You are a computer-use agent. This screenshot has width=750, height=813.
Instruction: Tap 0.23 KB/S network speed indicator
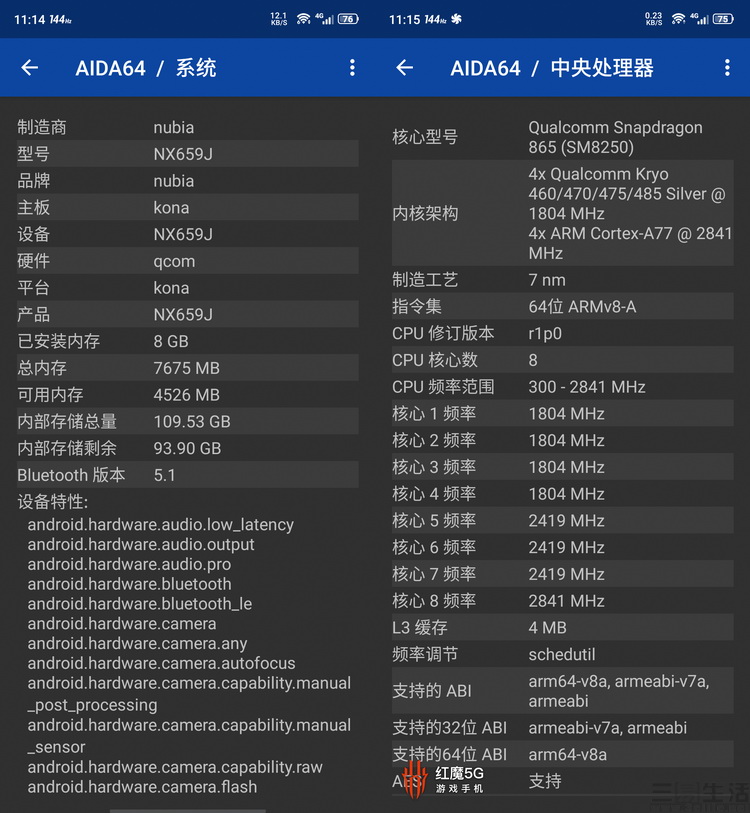pyautogui.click(x=654, y=19)
